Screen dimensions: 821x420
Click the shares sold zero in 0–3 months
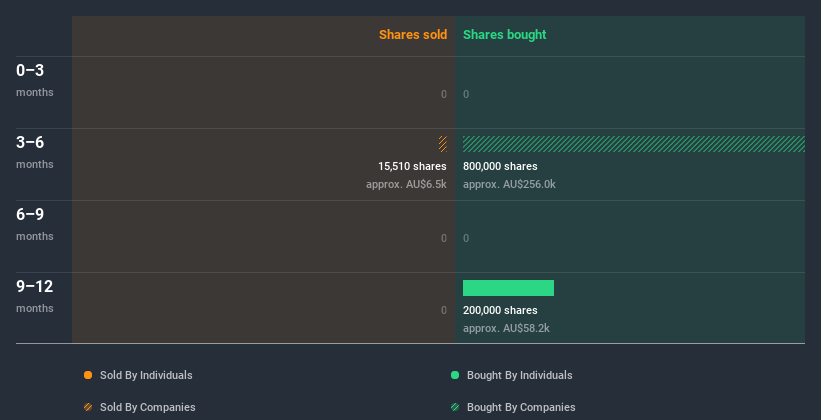click(x=444, y=94)
